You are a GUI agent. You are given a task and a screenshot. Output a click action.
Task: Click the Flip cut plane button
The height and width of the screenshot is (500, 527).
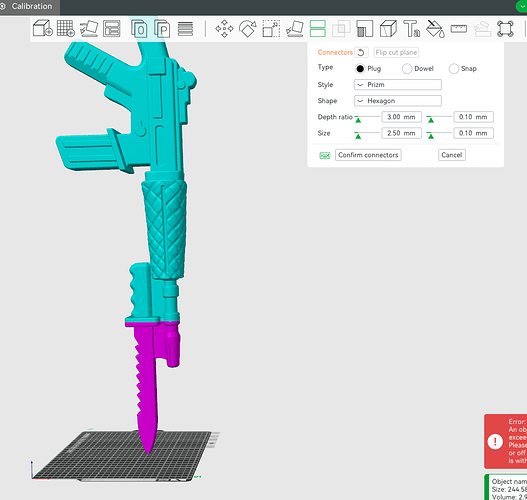[396, 52]
